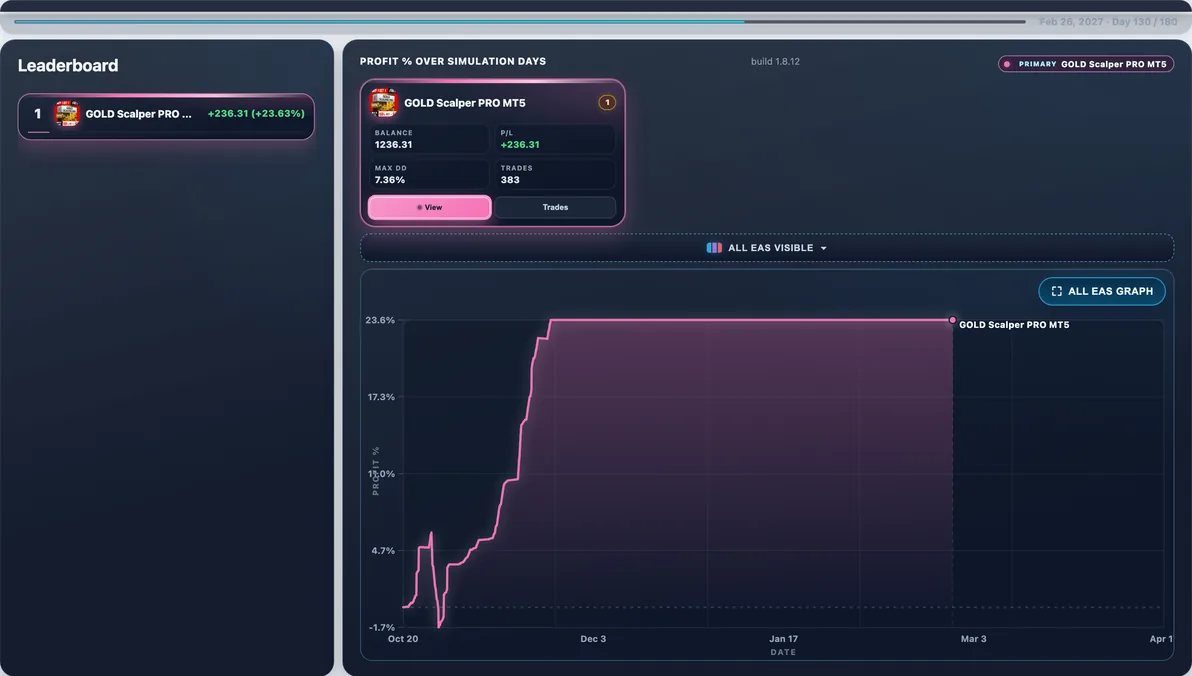Expand the ALL EAS VISIBLE dropdown
The width and height of the screenshot is (1192, 676).
pyautogui.click(x=766, y=248)
